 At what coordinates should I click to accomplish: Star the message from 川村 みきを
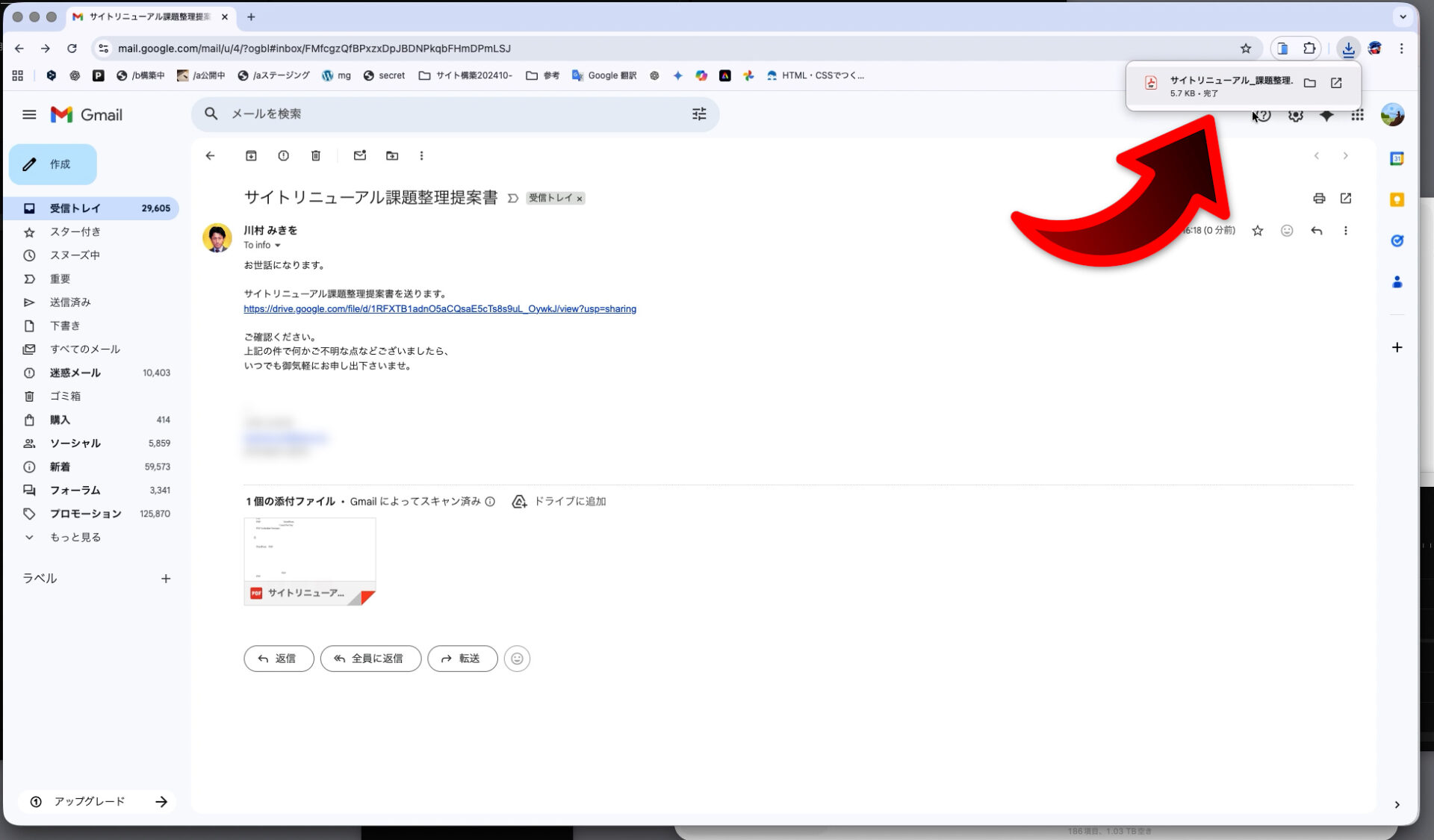[x=1258, y=231]
